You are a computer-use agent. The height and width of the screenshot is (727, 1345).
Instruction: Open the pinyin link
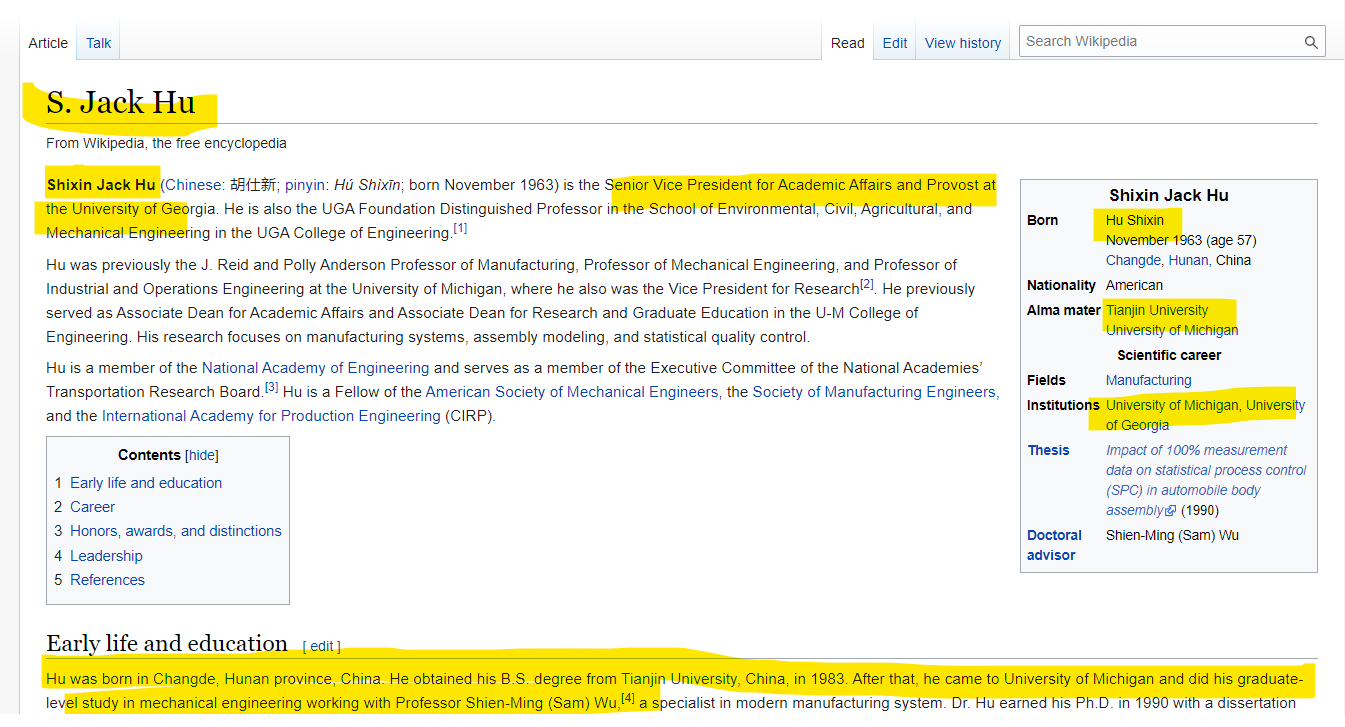[305, 185]
